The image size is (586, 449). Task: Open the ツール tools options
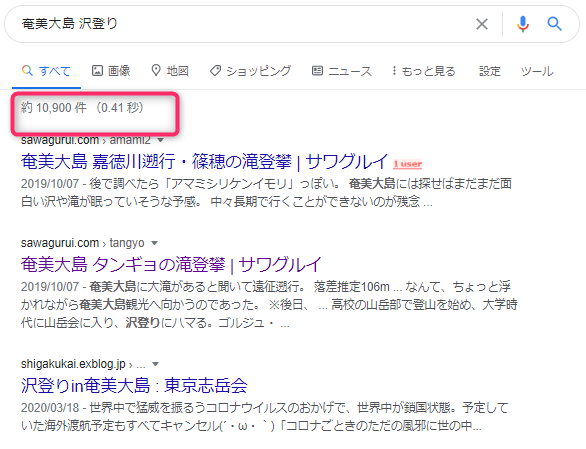point(537,71)
